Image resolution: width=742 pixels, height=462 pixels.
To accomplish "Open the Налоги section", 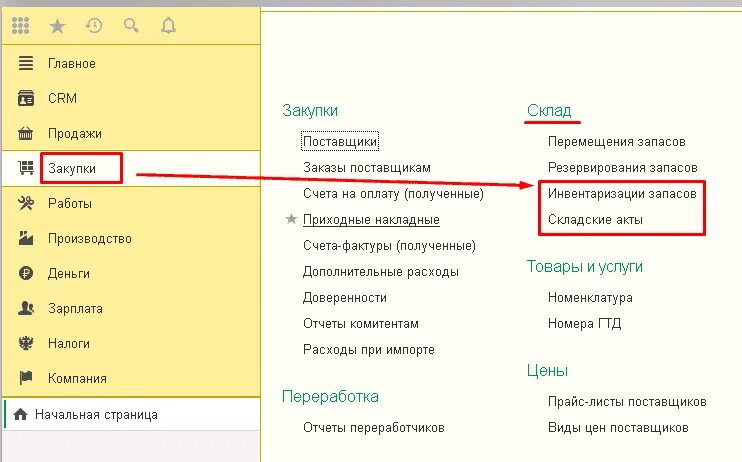I will pos(69,344).
